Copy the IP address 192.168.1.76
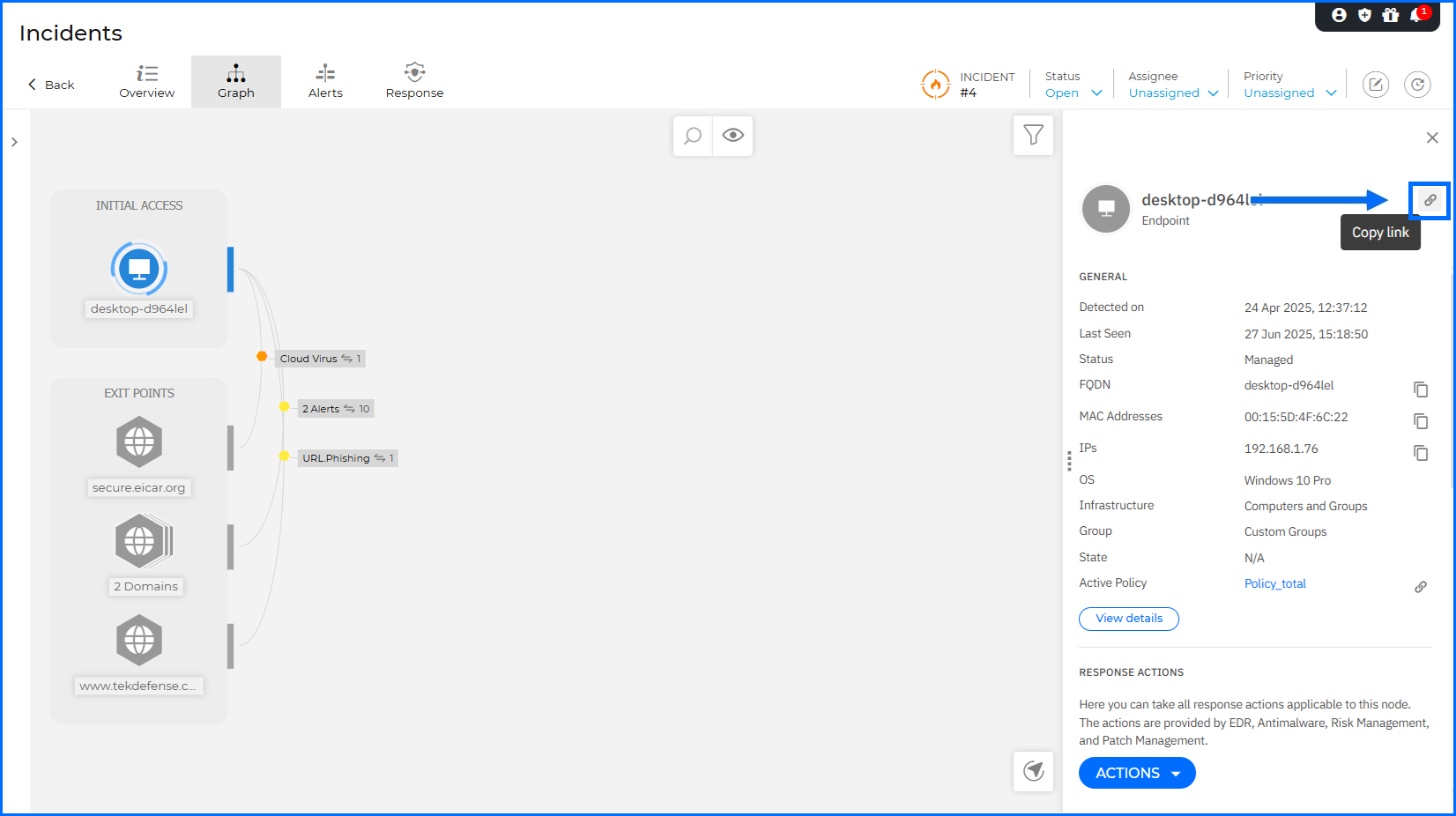Screen dimensions: 1456x816 [1420, 453]
